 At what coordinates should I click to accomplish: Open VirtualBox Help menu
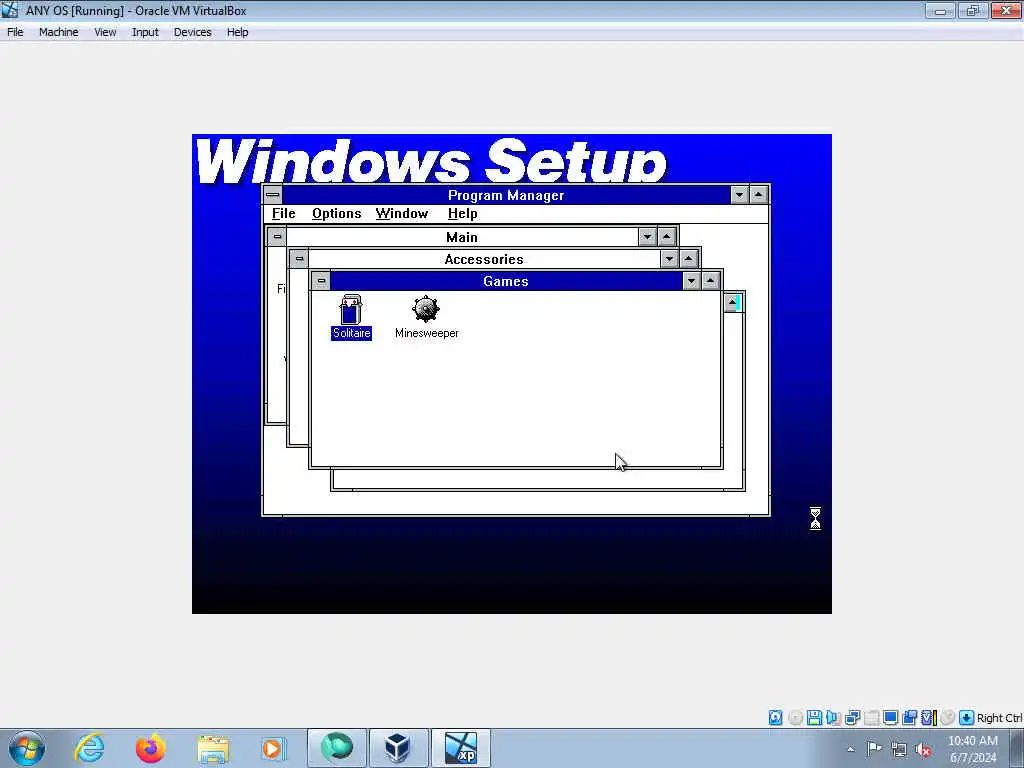pos(237,32)
